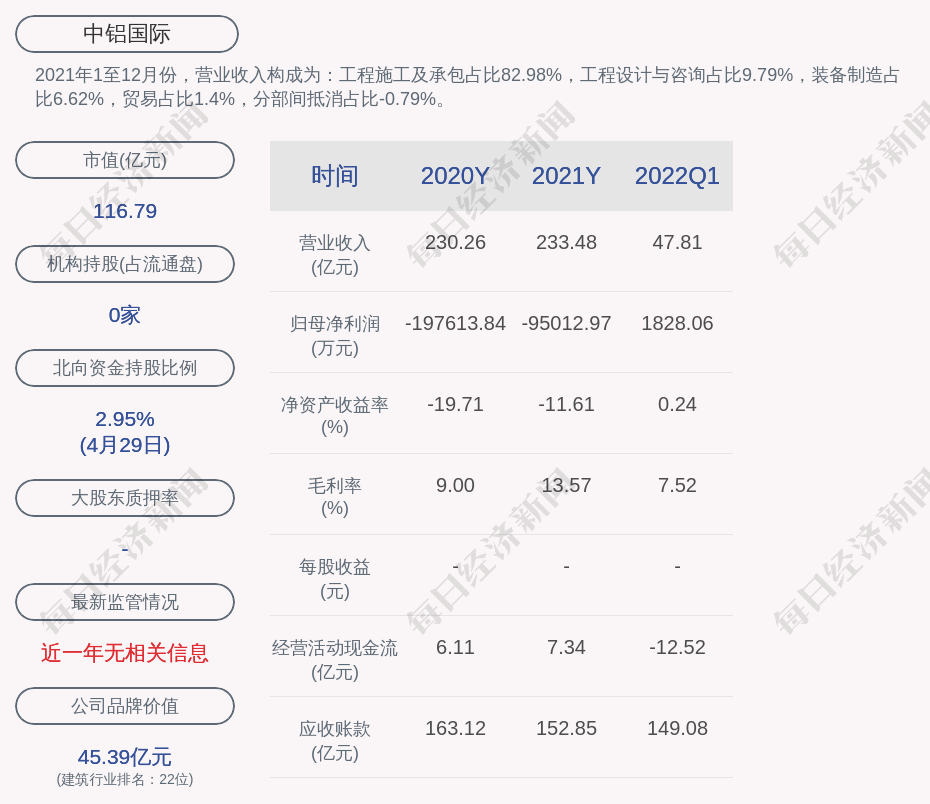The image size is (930, 804).
Task: Click the 机构持股(占流通盘) label pill
Action: coord(125,264)
